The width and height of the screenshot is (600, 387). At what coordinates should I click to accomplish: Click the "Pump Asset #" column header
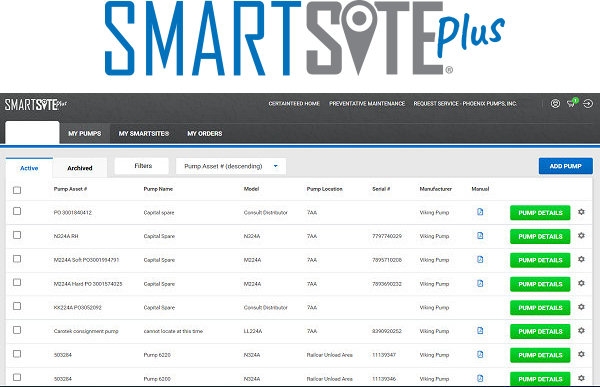(70, 189)
